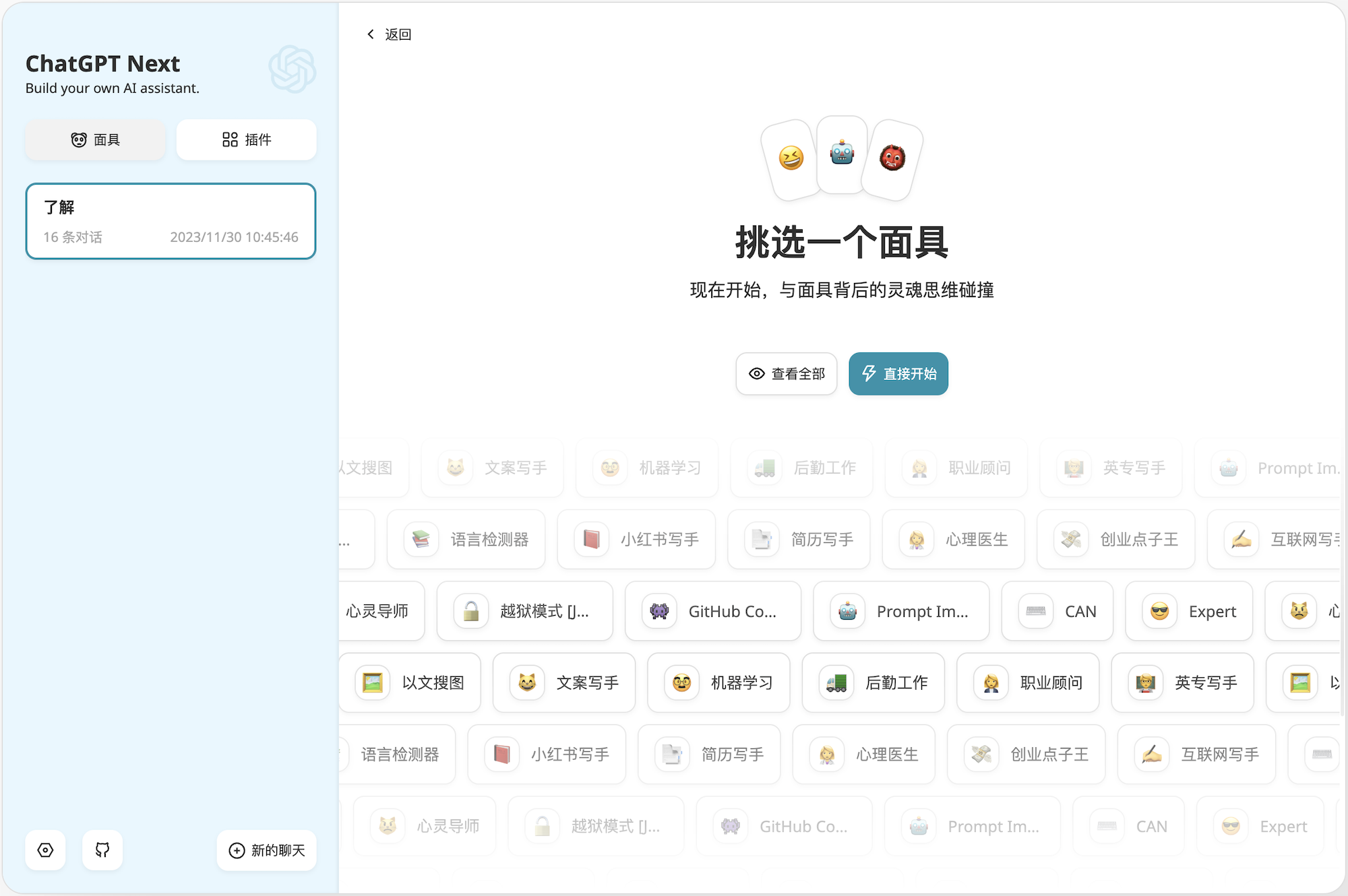Click 查看全部 to view all masks
The image size is (1348, 896).
tap(787, 374)
